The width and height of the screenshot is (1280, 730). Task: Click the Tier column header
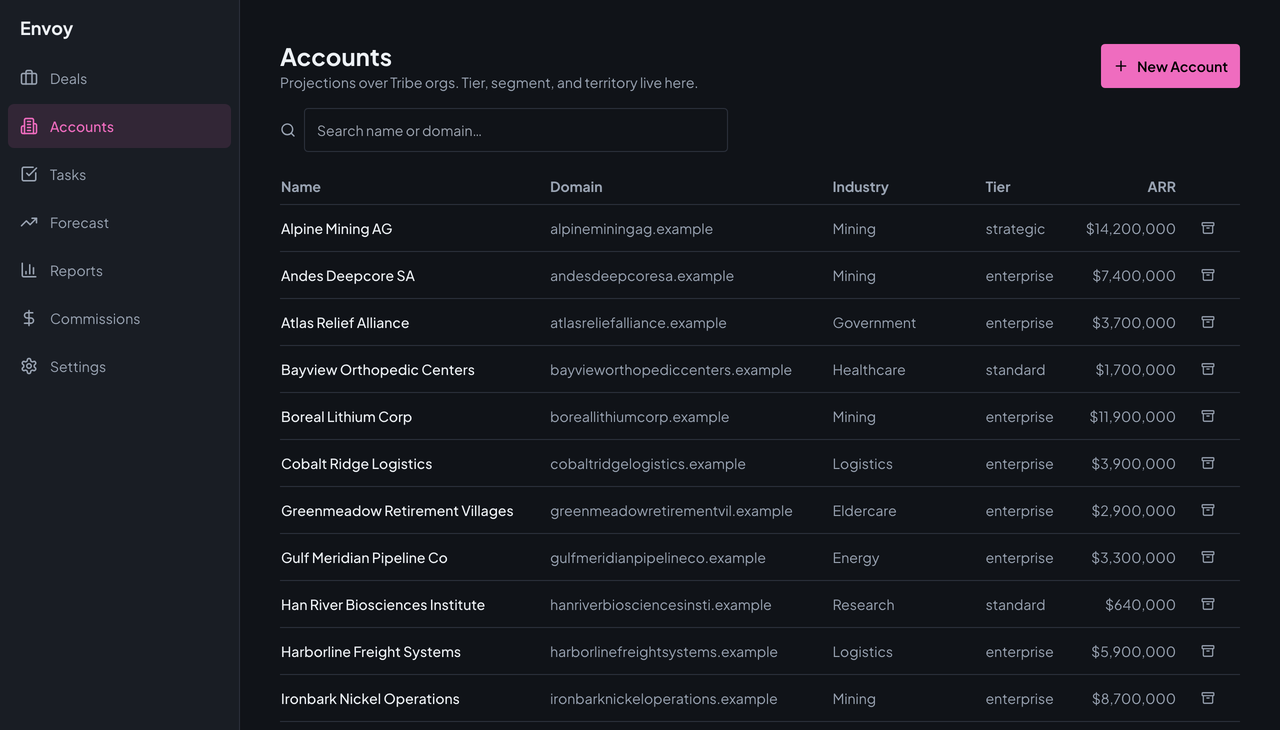point(998,187)
